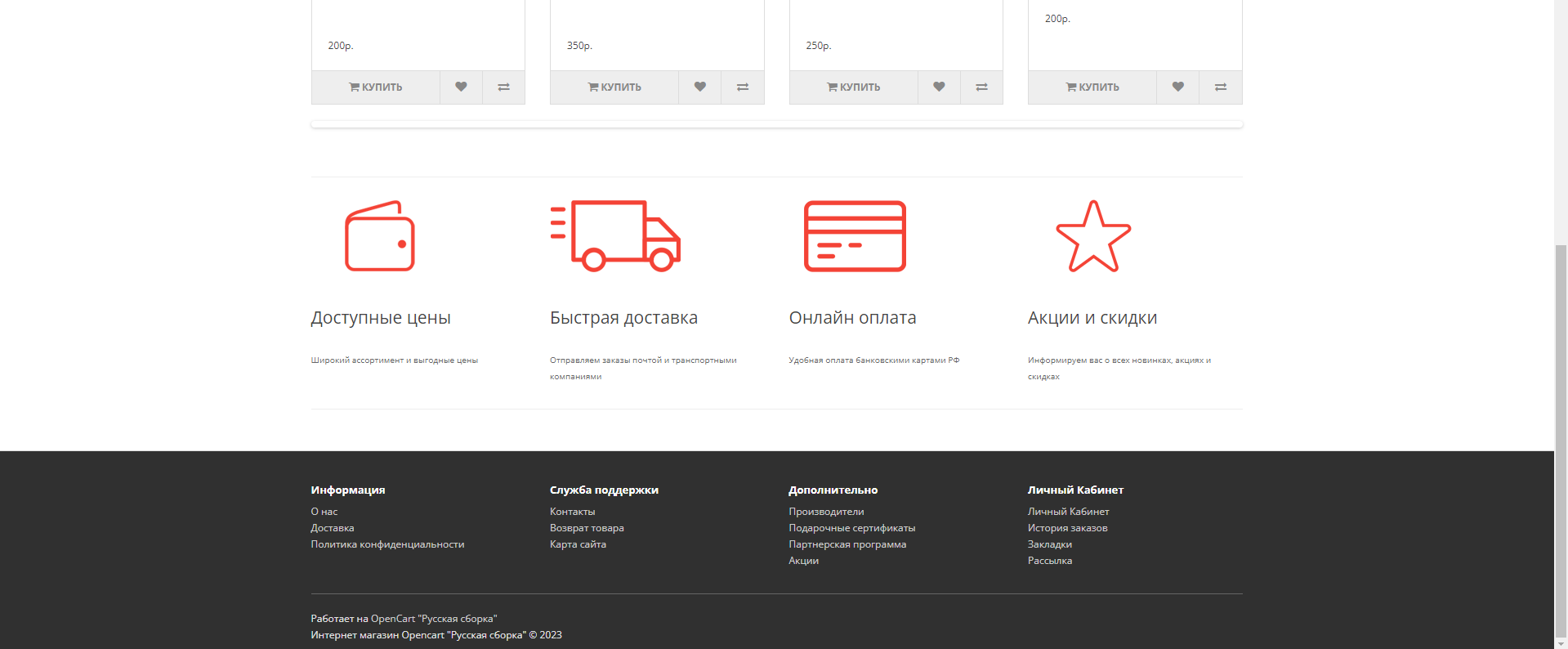Click the red star icon

pos(1093,236)
